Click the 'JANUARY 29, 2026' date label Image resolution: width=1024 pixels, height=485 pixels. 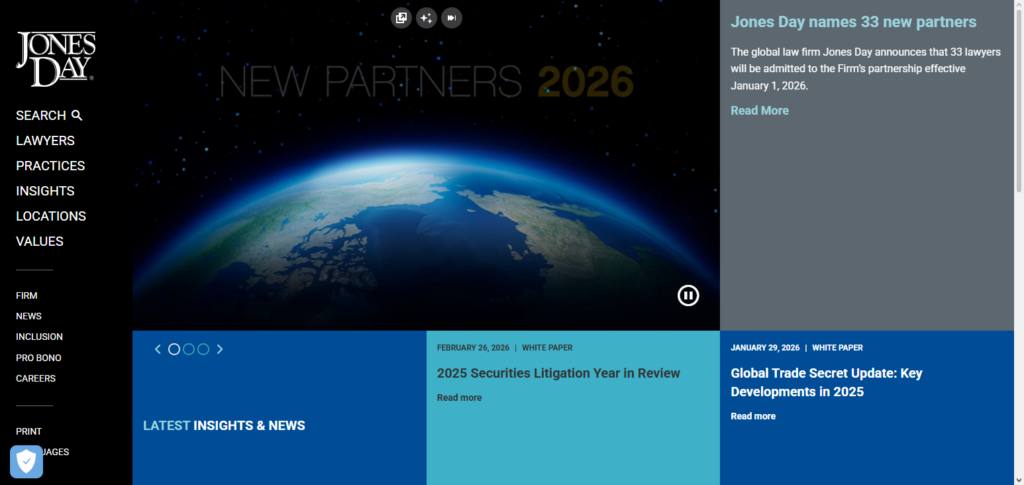[765, 348]
